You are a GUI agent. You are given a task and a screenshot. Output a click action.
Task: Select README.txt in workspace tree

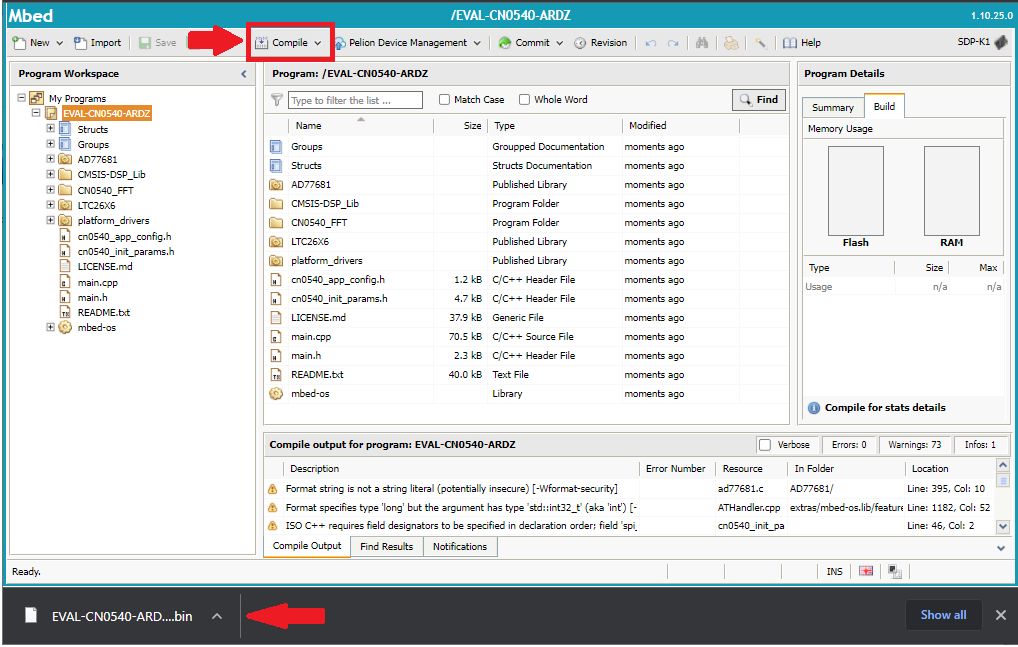click(103, 312)
